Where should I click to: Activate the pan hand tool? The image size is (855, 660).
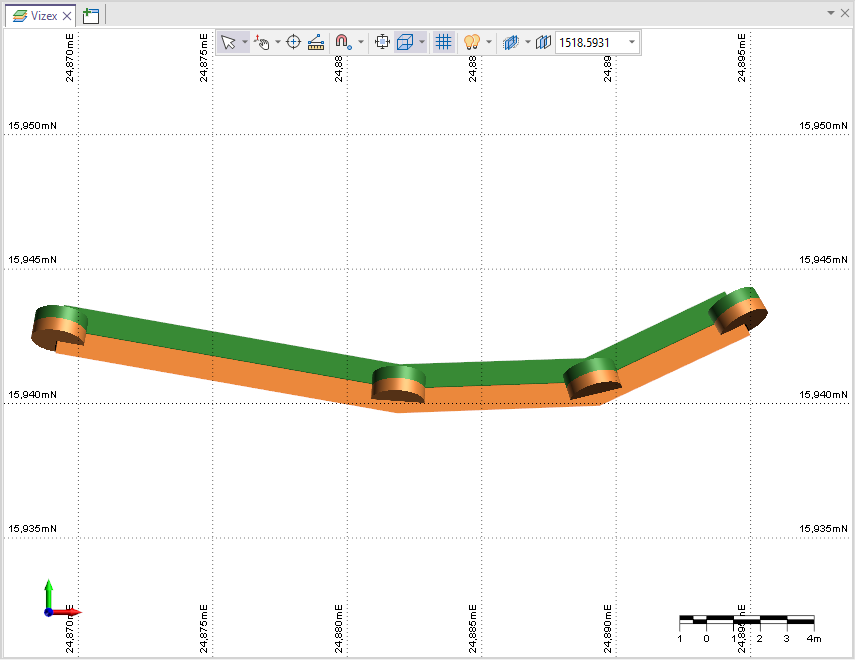click(x=262, y=42)
